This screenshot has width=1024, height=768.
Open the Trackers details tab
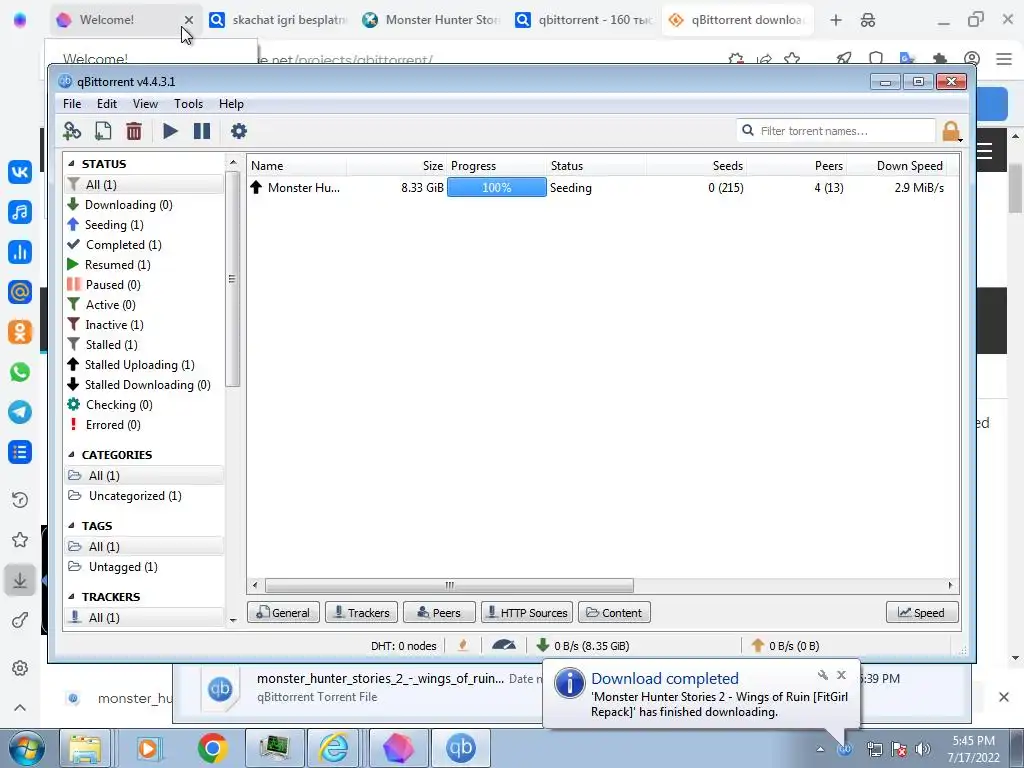pos(362,613)
